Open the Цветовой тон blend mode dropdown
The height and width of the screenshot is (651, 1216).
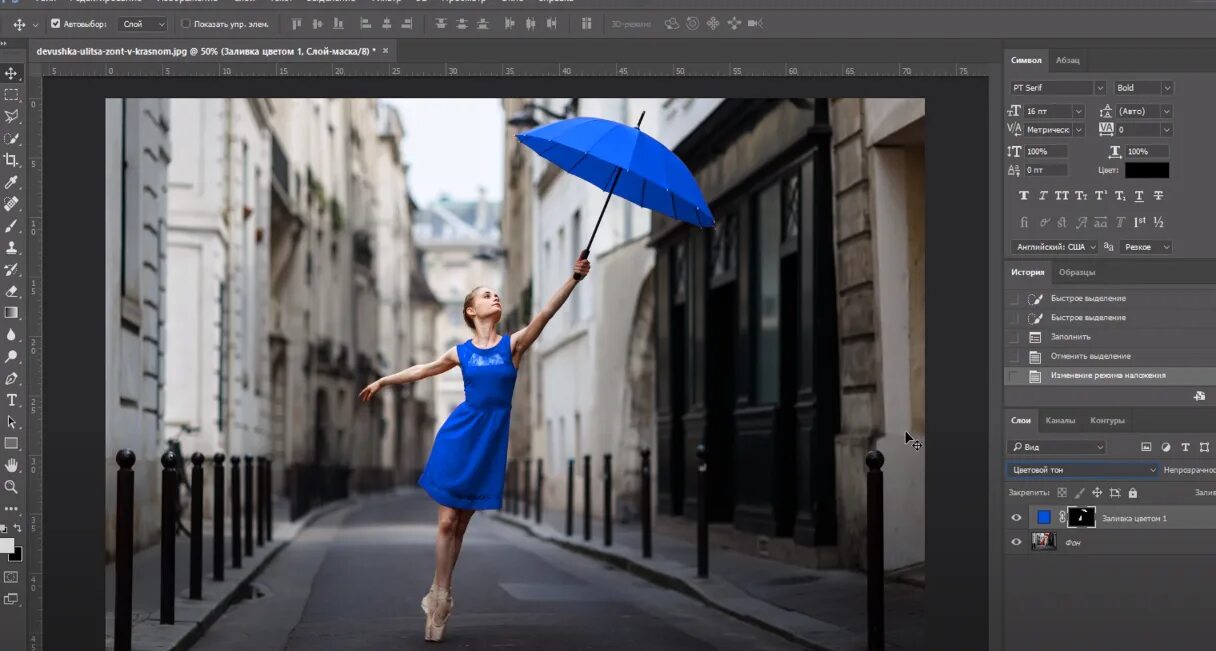pos(1083,470)
